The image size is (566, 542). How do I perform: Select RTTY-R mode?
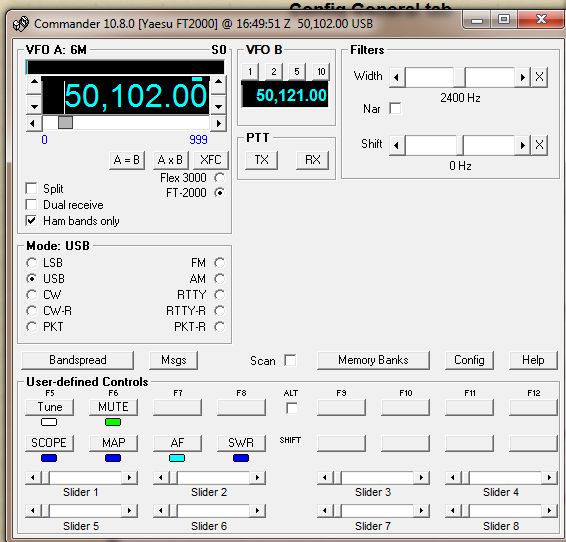point(219,311)
